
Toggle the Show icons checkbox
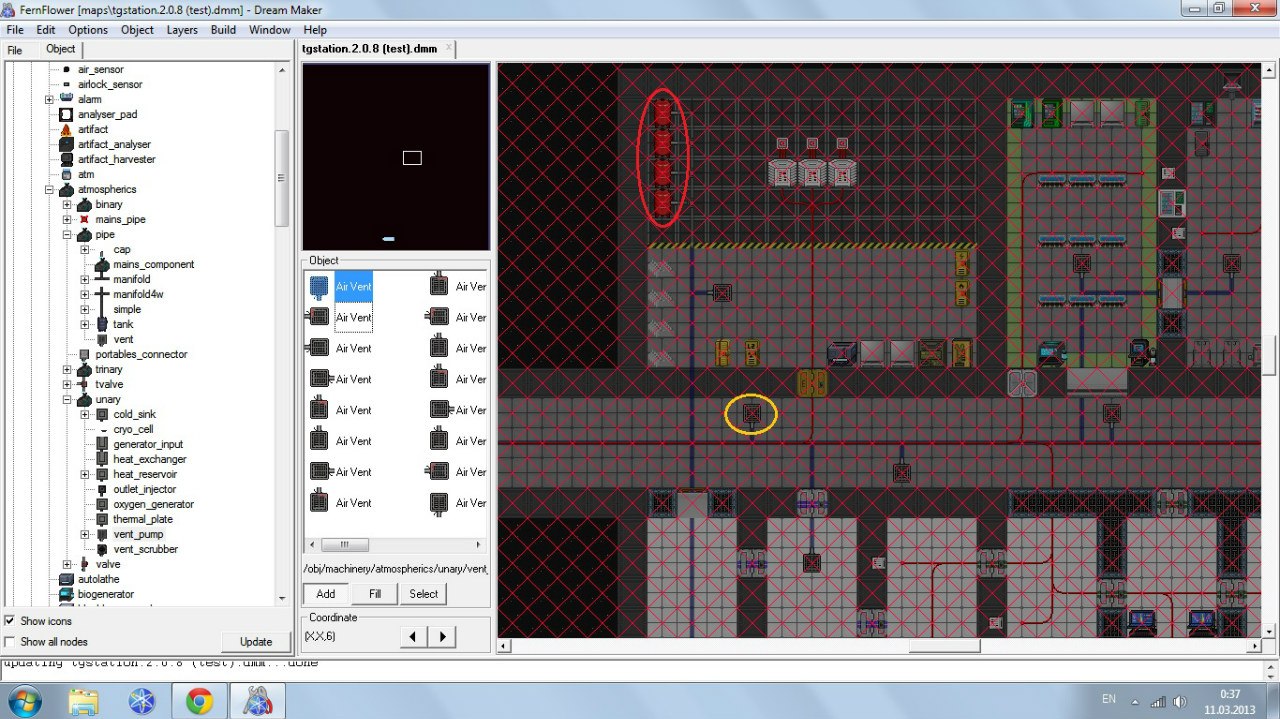coord(10,621)
